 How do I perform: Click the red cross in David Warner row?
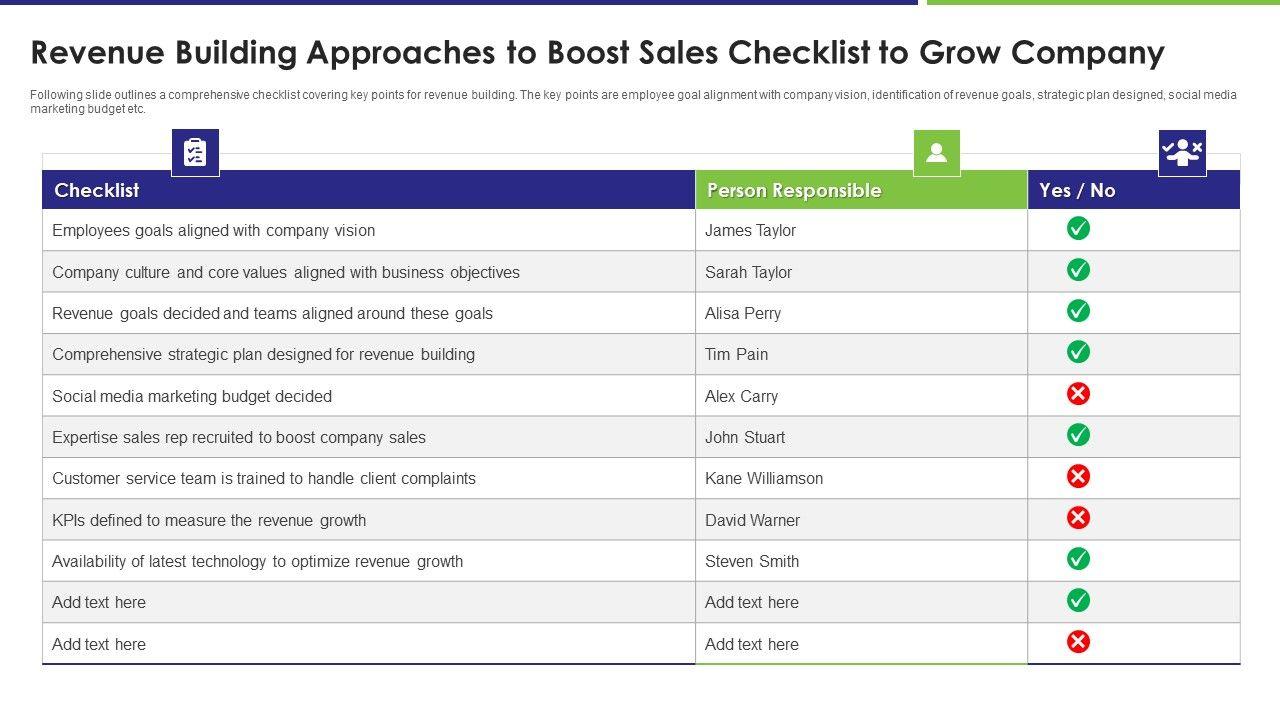(x=1078, y=518)
